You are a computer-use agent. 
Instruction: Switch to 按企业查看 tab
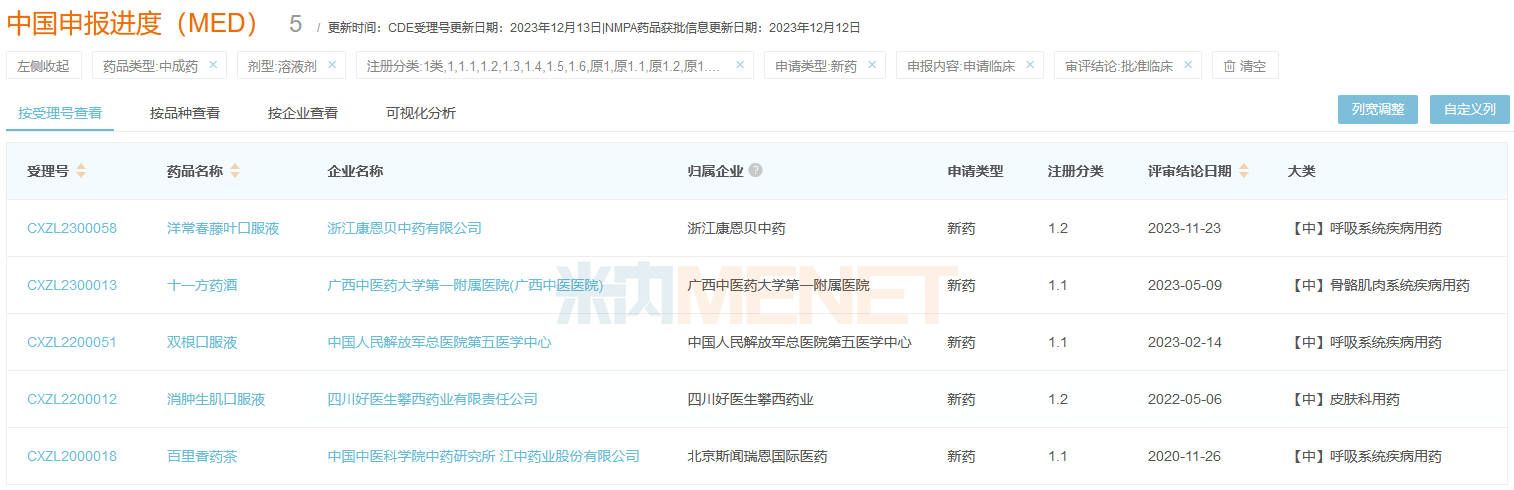pos(303,113)
